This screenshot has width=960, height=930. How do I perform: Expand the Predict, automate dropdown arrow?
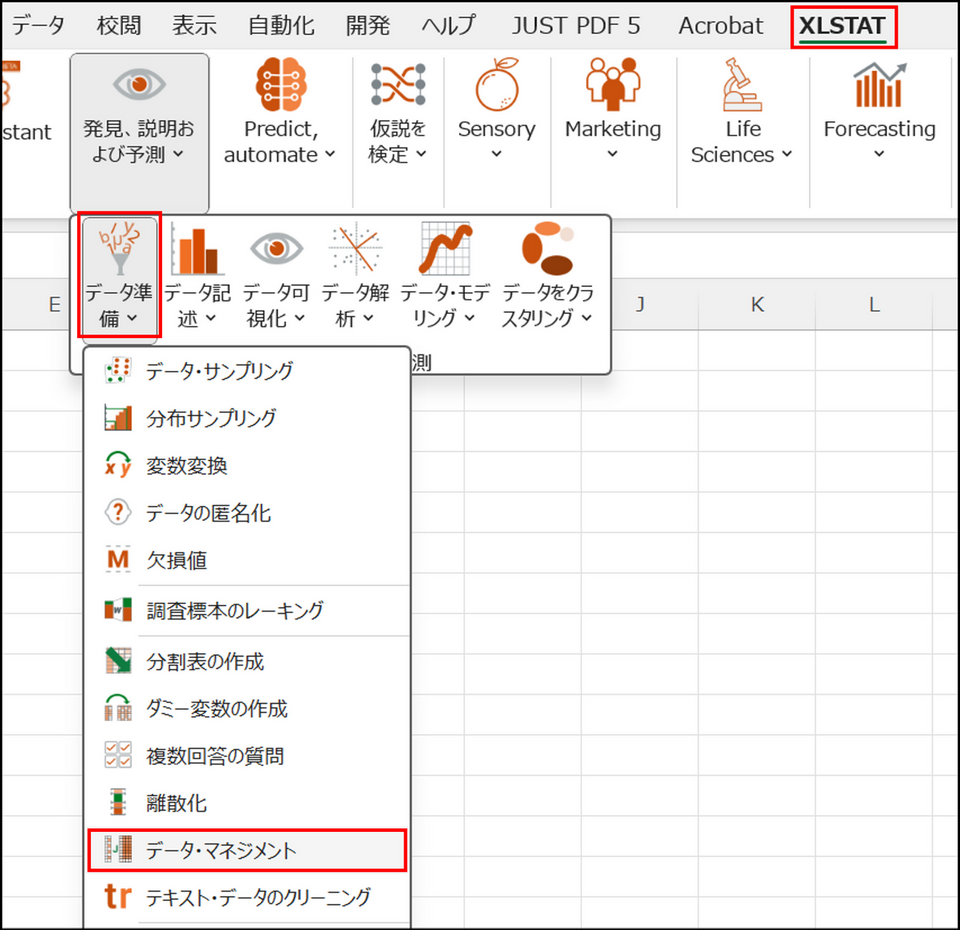(330, 154)
